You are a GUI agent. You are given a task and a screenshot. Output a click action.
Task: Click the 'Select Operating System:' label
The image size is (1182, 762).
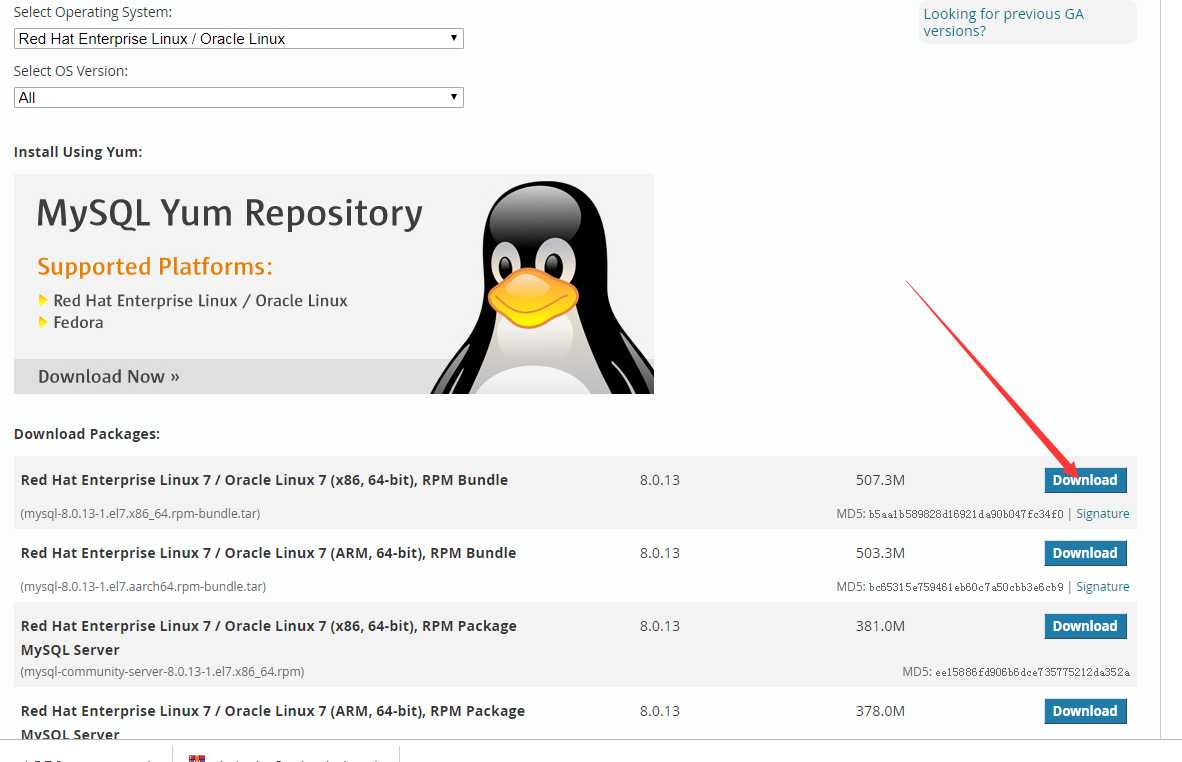pos(93,13)
